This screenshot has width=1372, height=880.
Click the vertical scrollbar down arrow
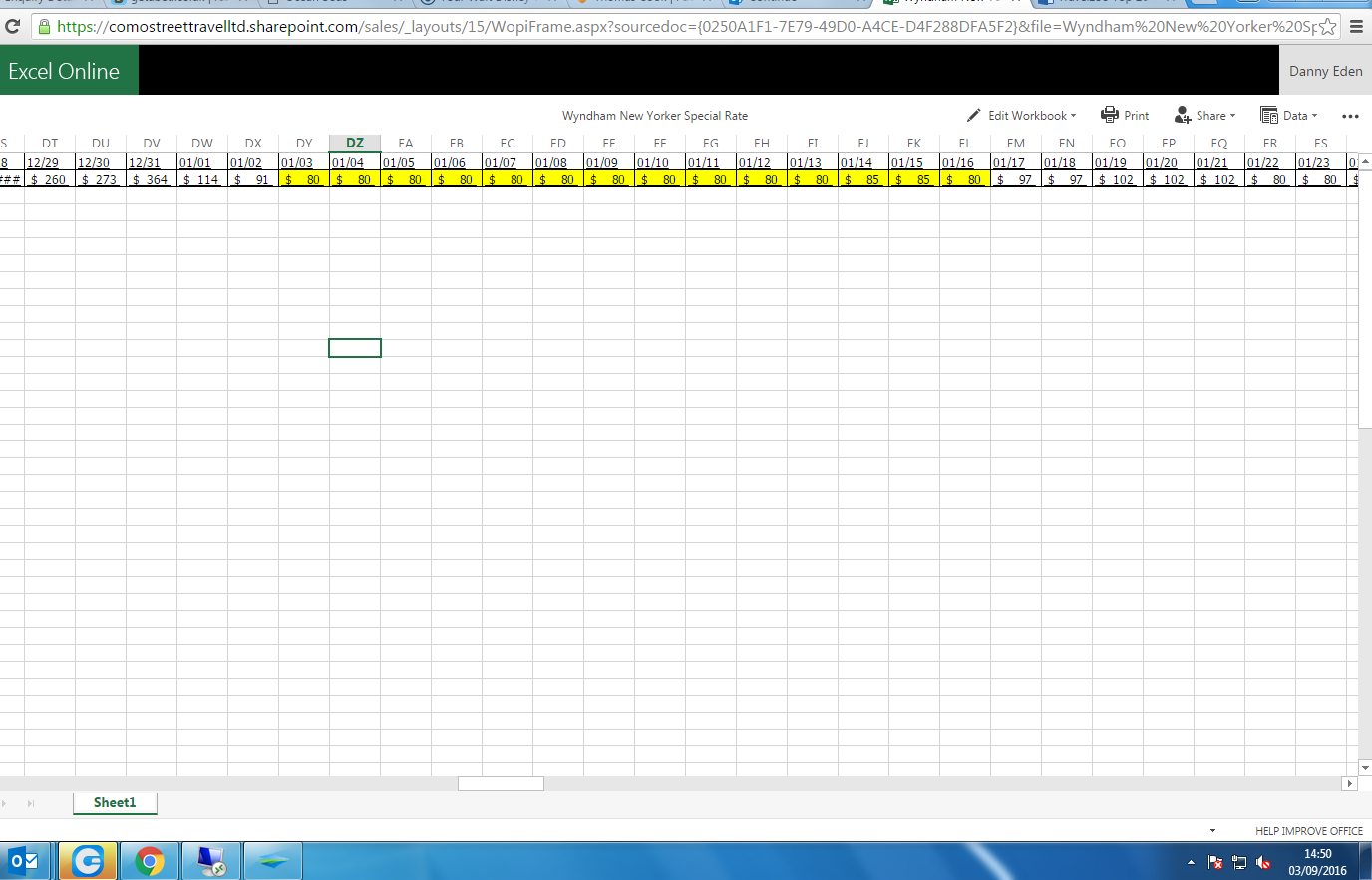tap(1365, 768)
